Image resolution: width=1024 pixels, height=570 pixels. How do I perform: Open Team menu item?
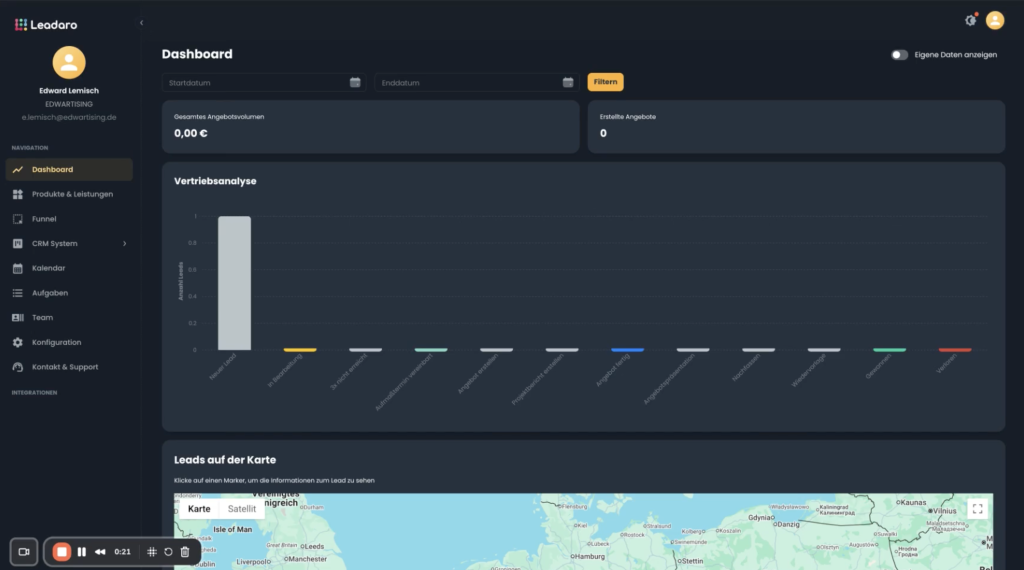pyautogui.click(x=69, y=318)
